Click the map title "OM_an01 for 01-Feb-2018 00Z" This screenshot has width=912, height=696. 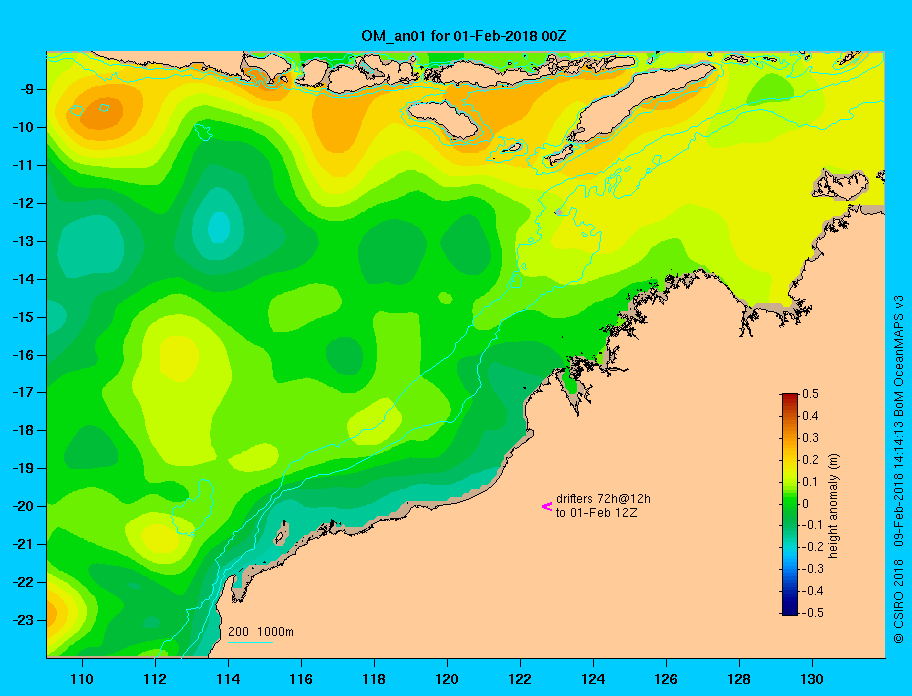(x=464, y=36)
